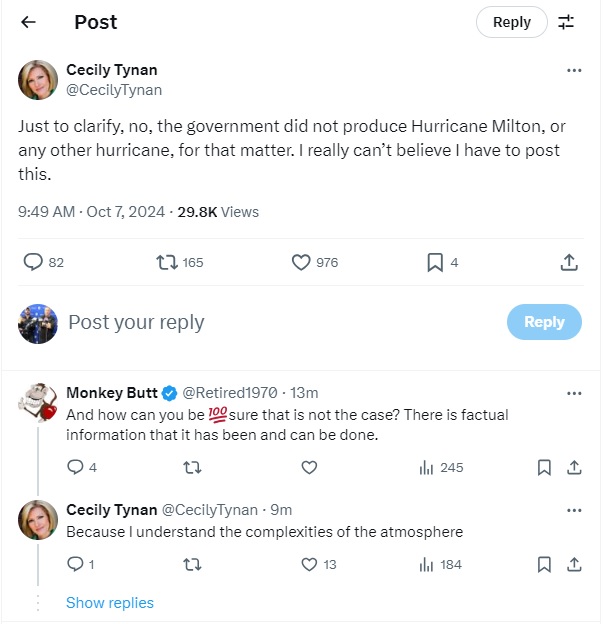603x624 pixels.
Task: Open more options on Monkey Butt's reply
Action: click(x=574, y=393)
